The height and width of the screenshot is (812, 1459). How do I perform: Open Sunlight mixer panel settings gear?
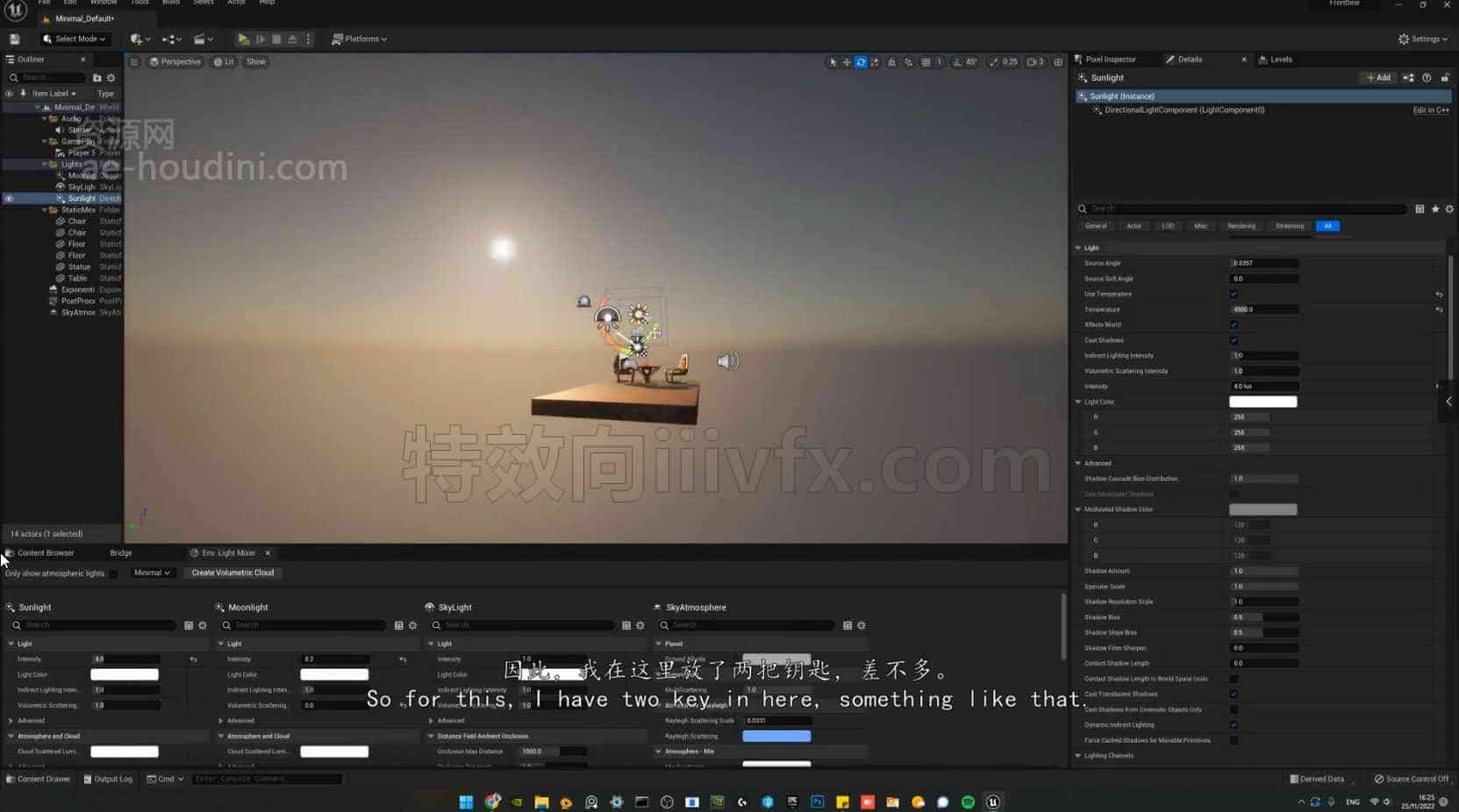203,625
